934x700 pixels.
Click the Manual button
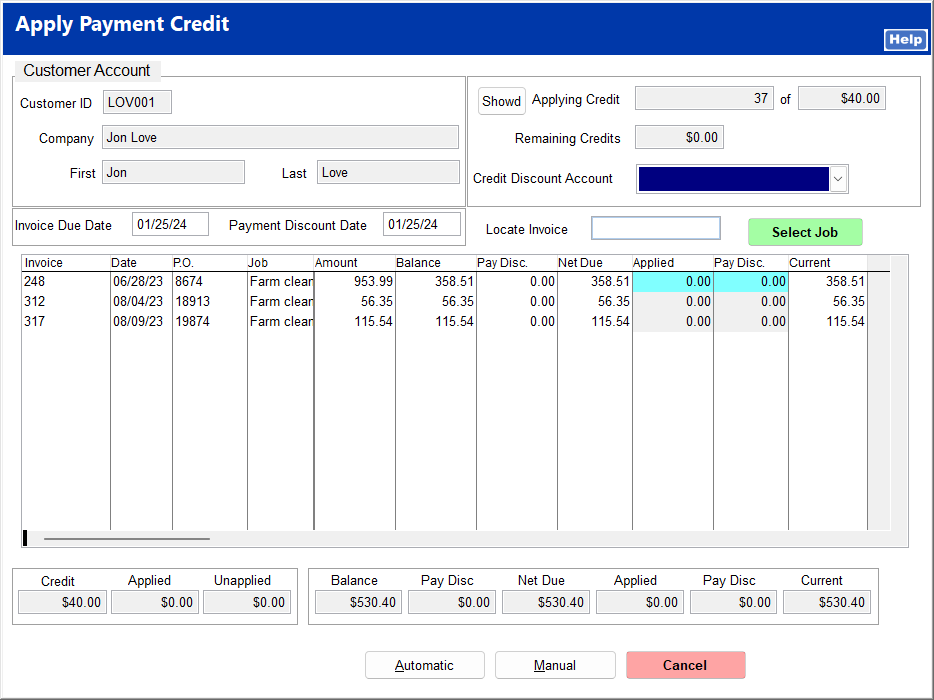click(554, 665)
